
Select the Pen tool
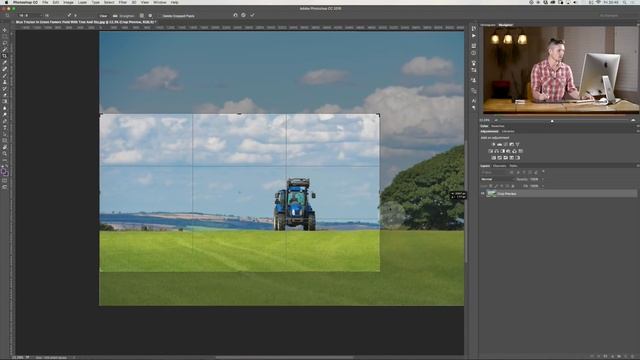5,121
